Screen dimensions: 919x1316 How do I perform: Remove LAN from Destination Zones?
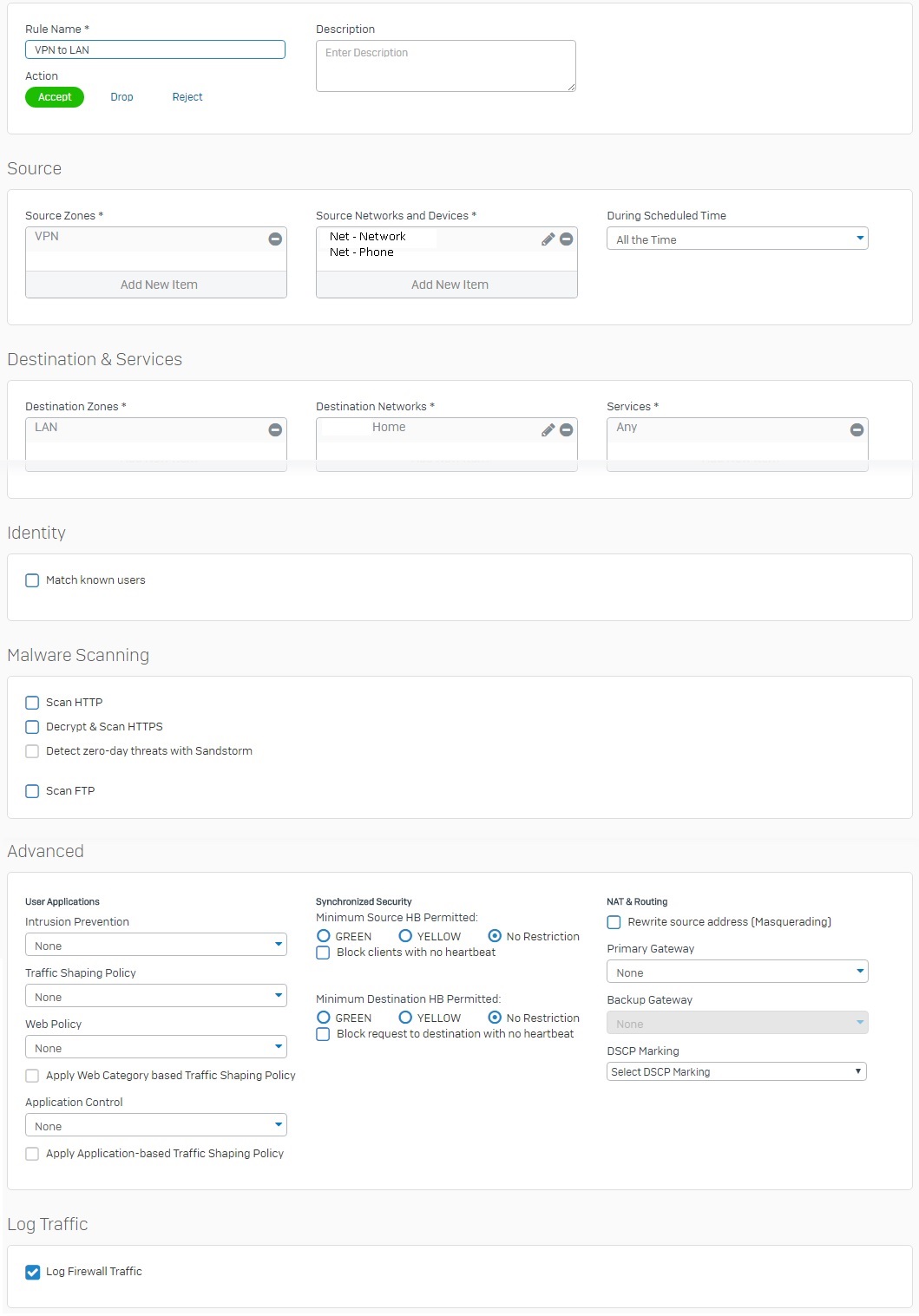[275, 429]
